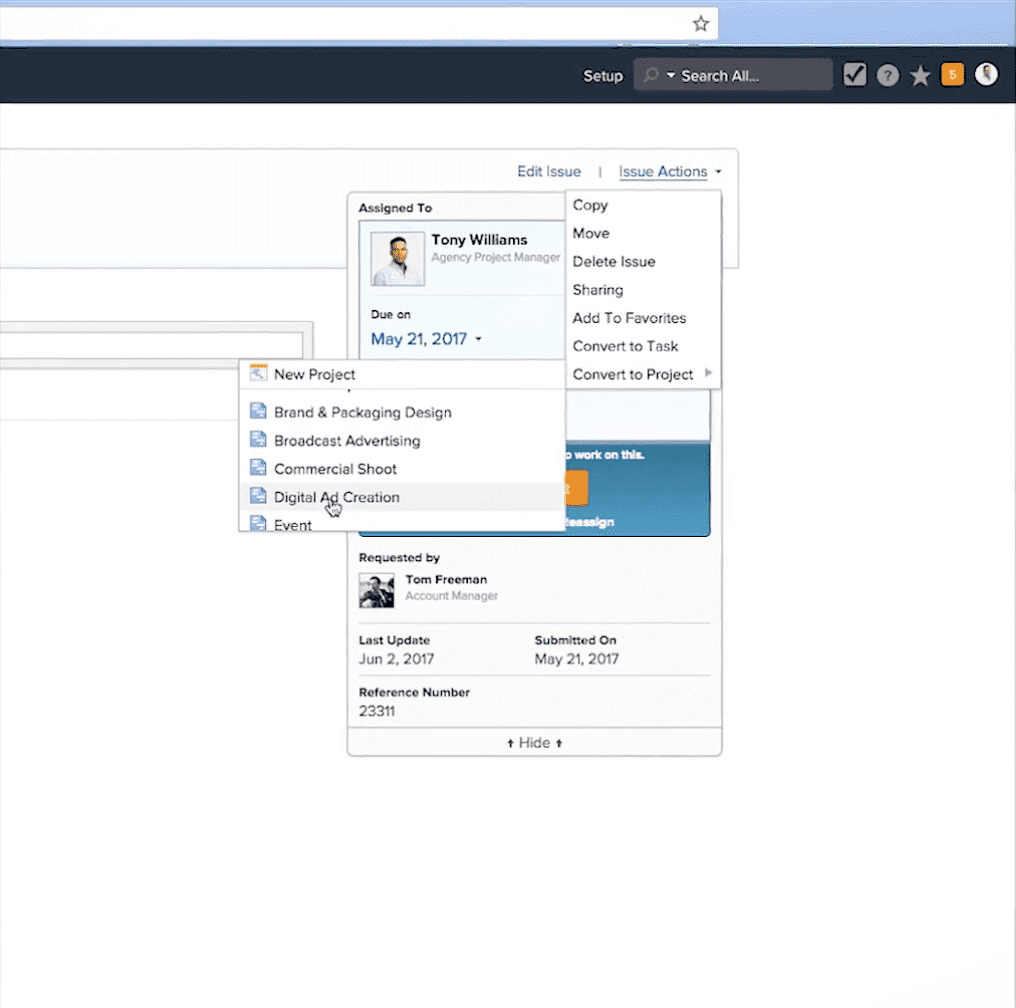The image size is (1016, 1008).
Task: Select Add To Favorites menu option
Action: 629,318
